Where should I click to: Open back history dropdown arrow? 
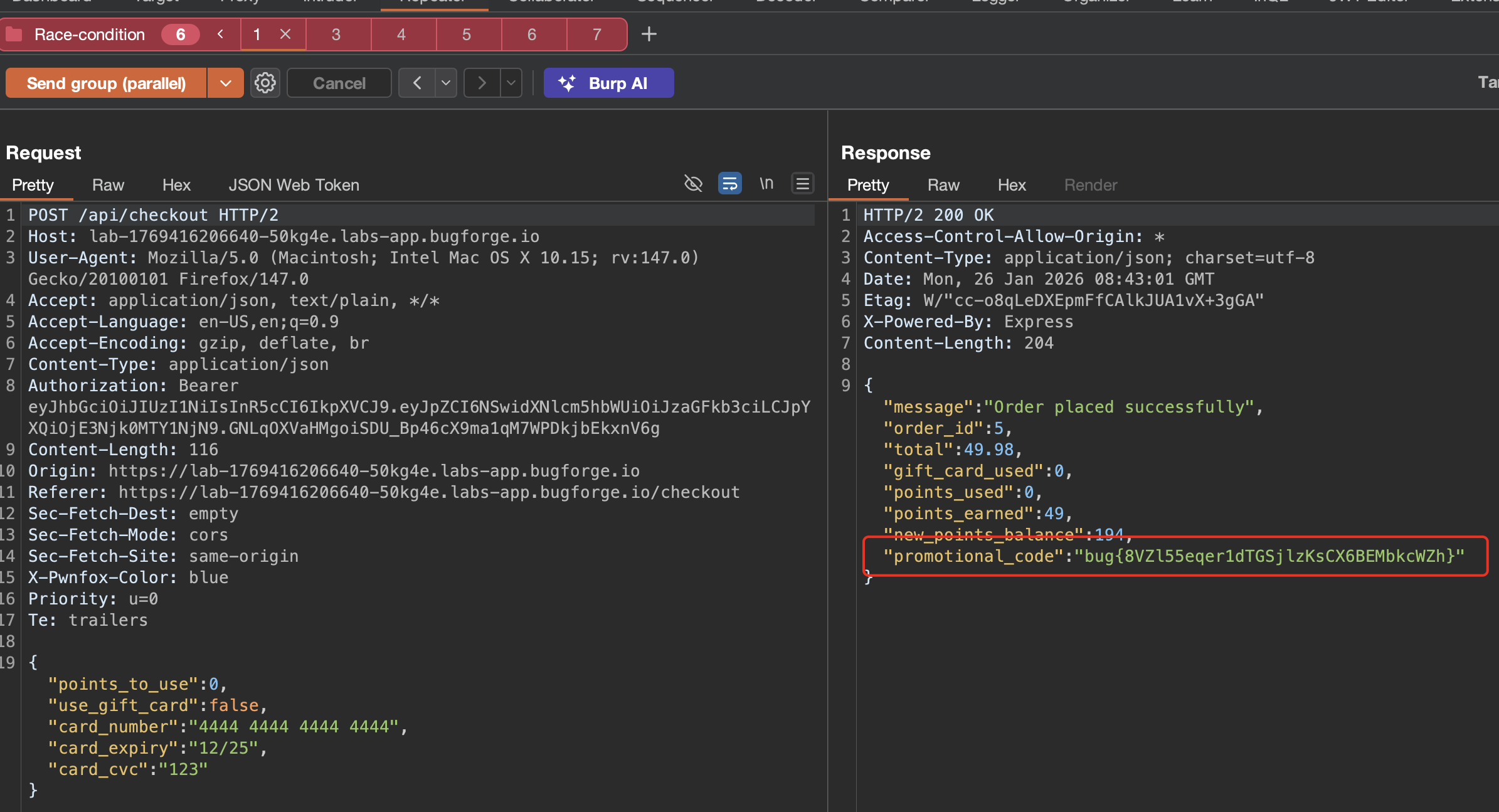pyautogui.click(x=446, y=83)
